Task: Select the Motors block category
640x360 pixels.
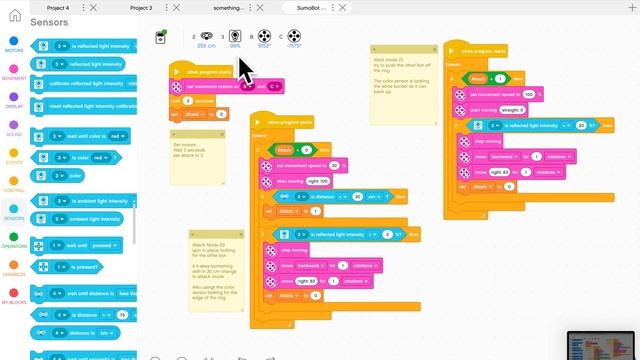Action: [x=14, y=44]
